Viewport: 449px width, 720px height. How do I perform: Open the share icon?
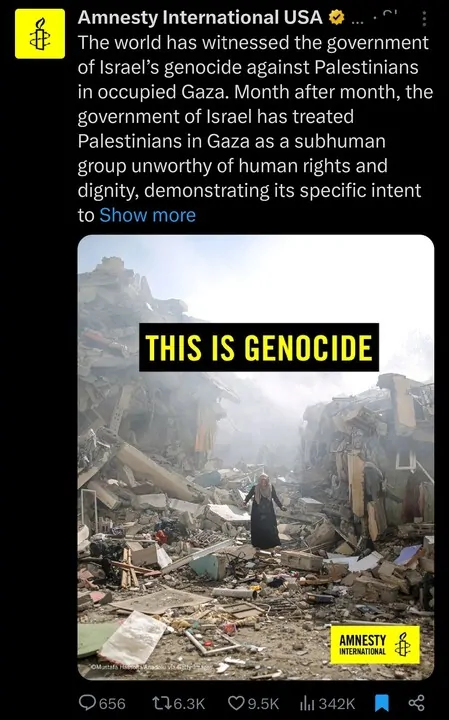[x=416, y=703]
